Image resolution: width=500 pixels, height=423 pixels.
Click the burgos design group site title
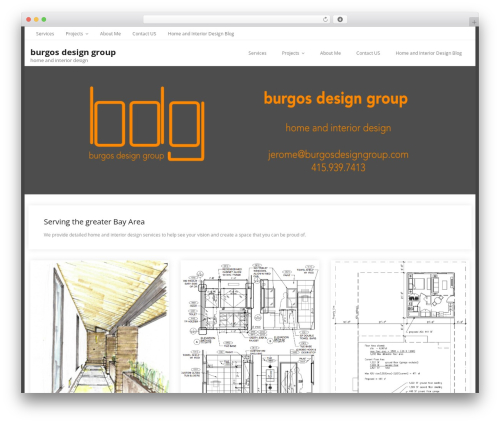click(73, 52)
